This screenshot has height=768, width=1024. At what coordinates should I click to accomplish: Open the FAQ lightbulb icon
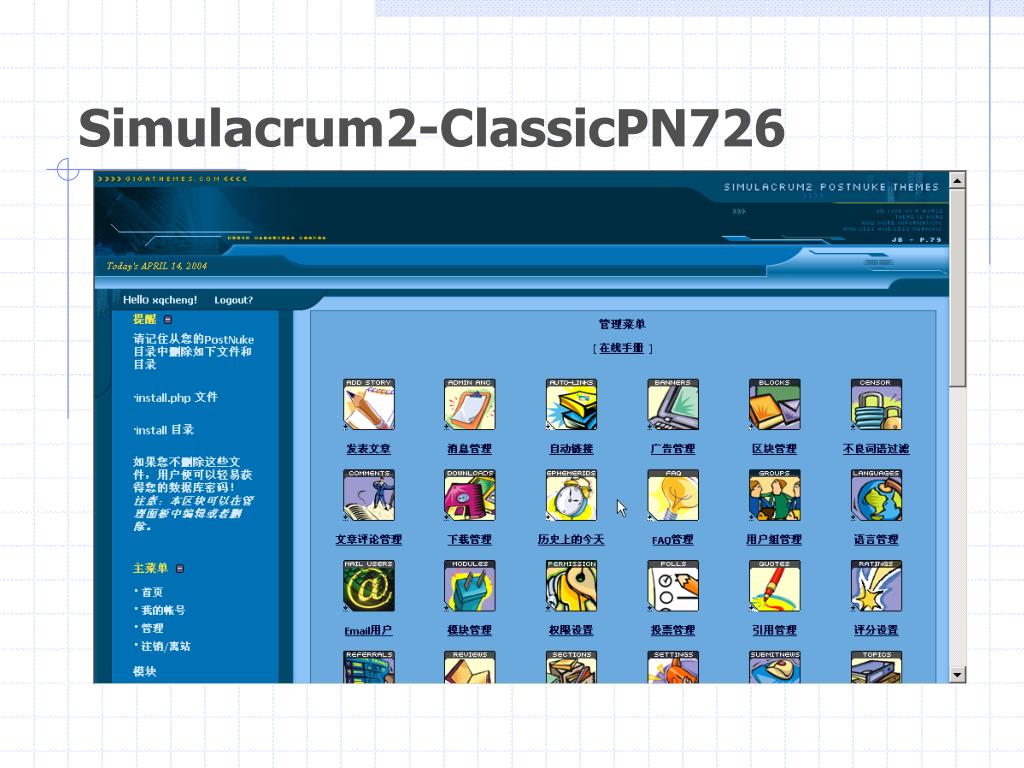[673, 495]
